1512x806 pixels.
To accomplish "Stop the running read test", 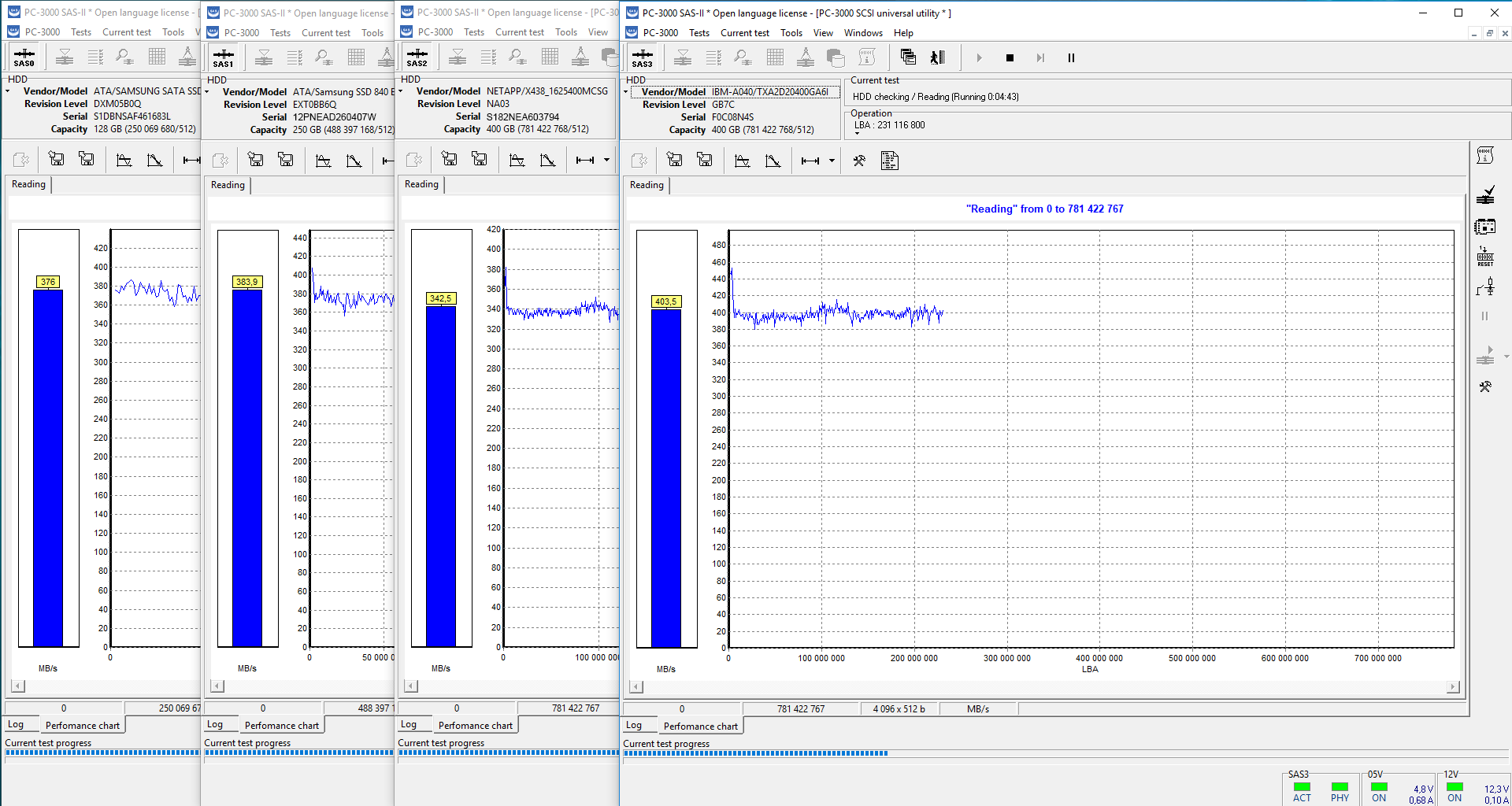I will click(x=1010, y=57).
